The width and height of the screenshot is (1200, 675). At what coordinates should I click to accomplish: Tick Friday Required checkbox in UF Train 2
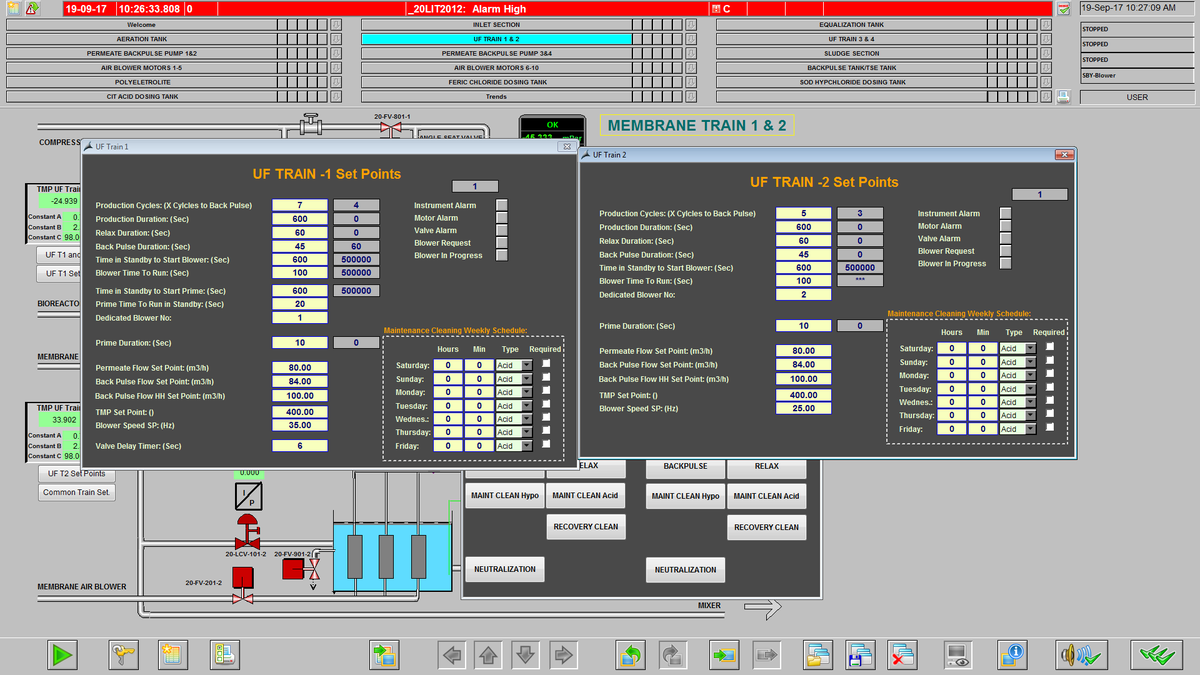click(x=1050, y=428)
